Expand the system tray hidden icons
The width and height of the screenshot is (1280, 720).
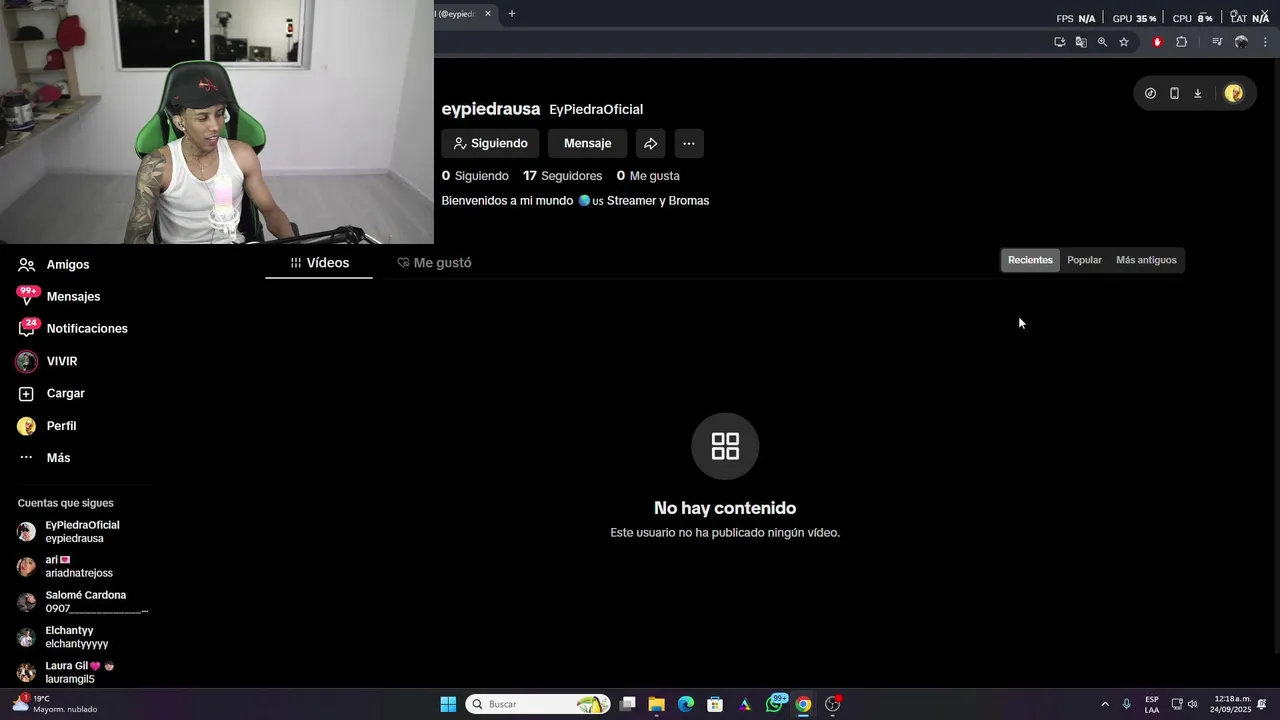[1105, 704]
